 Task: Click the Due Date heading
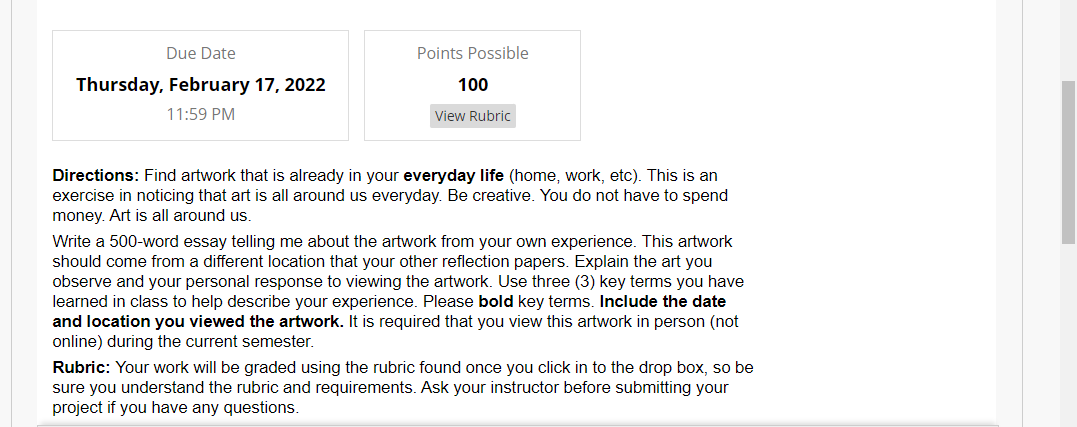coord(201,53)
